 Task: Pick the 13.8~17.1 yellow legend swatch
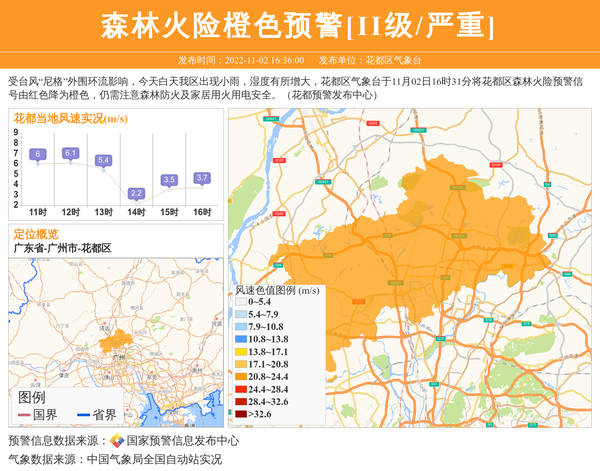point(240,352)
